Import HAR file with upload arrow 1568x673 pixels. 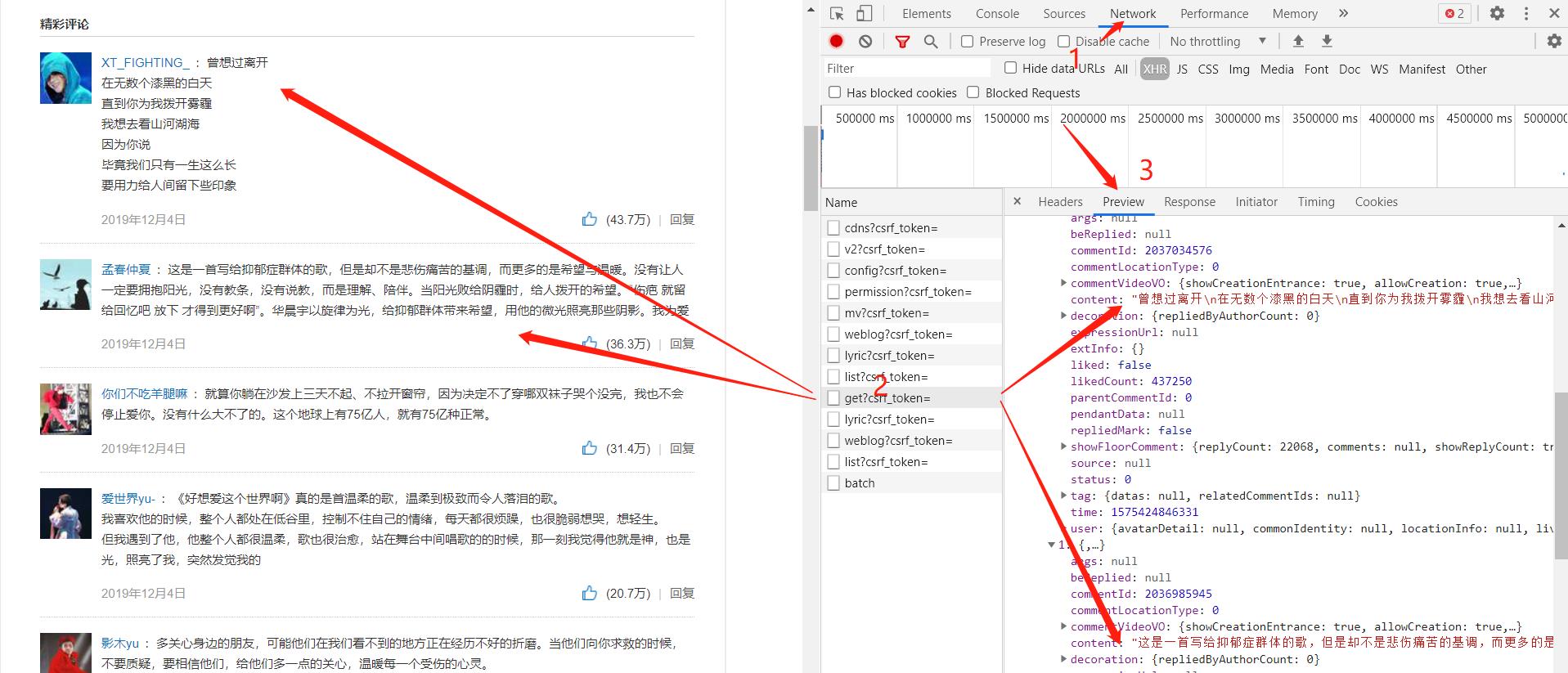[x=1298, y=41]
